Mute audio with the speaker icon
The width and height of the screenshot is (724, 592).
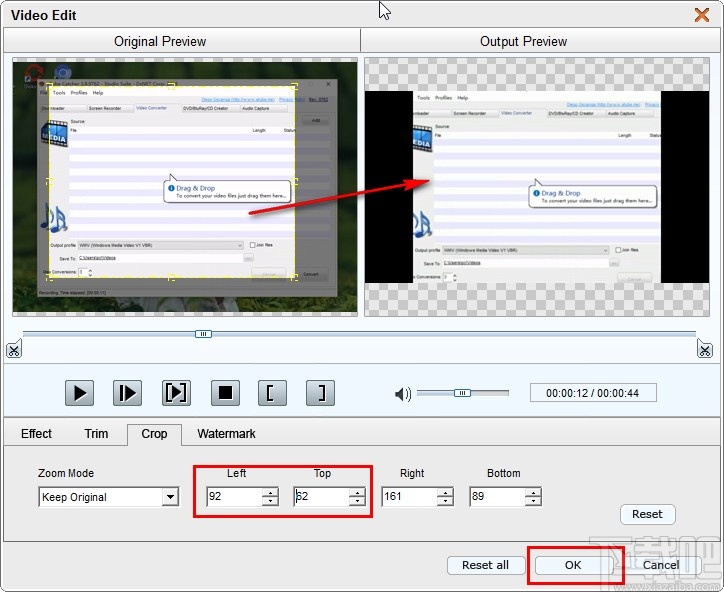(x=403, y=394)
